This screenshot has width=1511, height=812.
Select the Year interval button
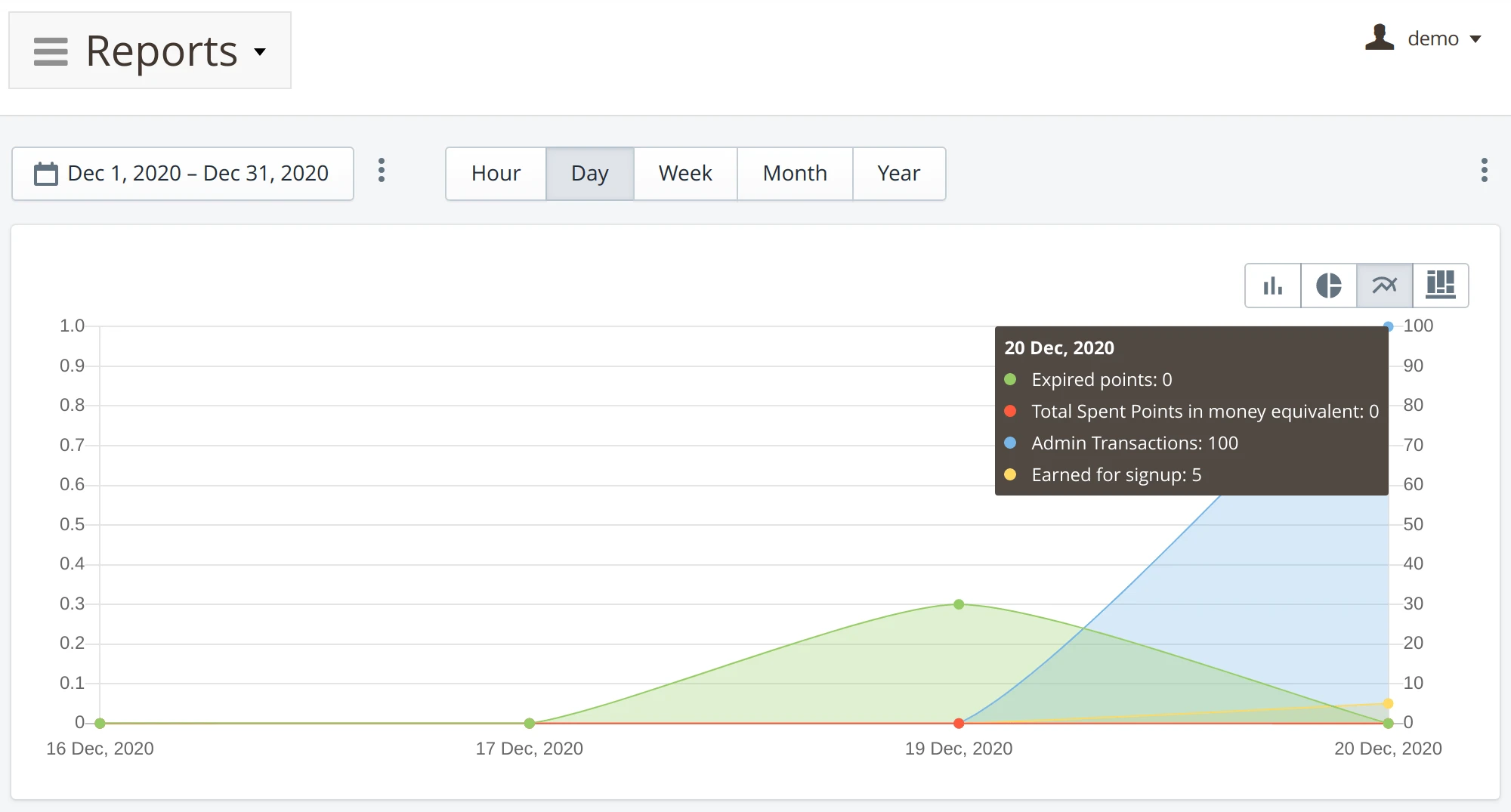point(898,173)
